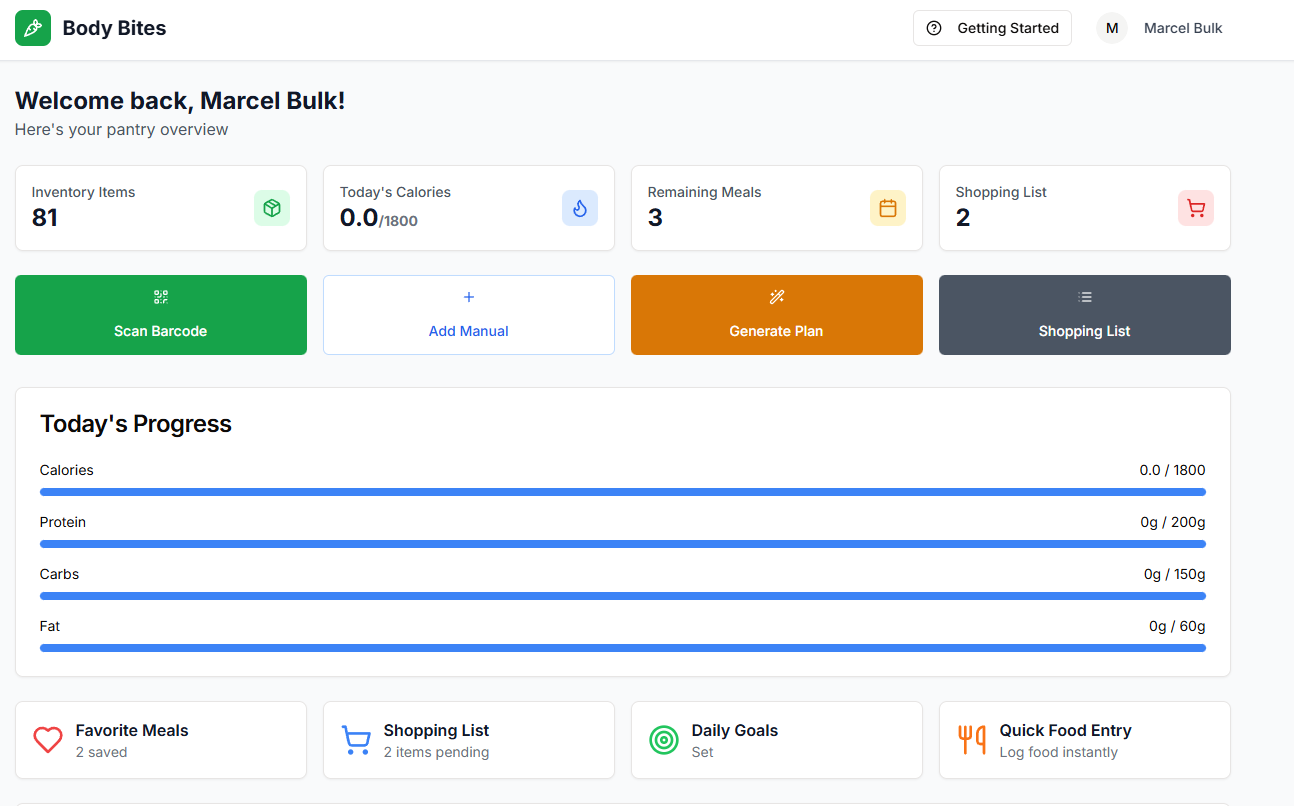
Task: Click the Body Bites brand title
Action: [114, 28]
